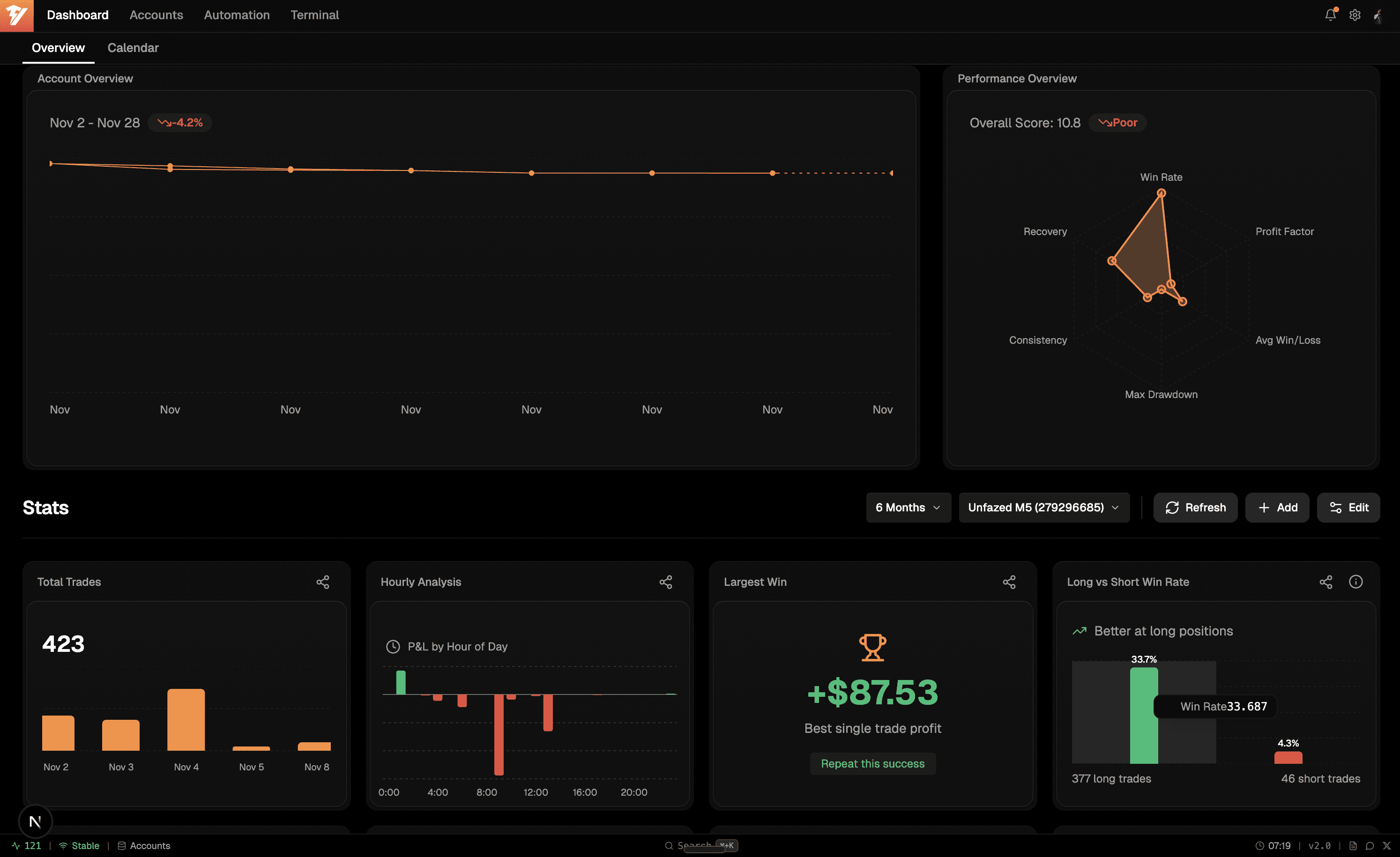The height and width of the screenshot is (857, 1400).
Task: Open the documentation icon in status bar
Action: (1353, 846)
